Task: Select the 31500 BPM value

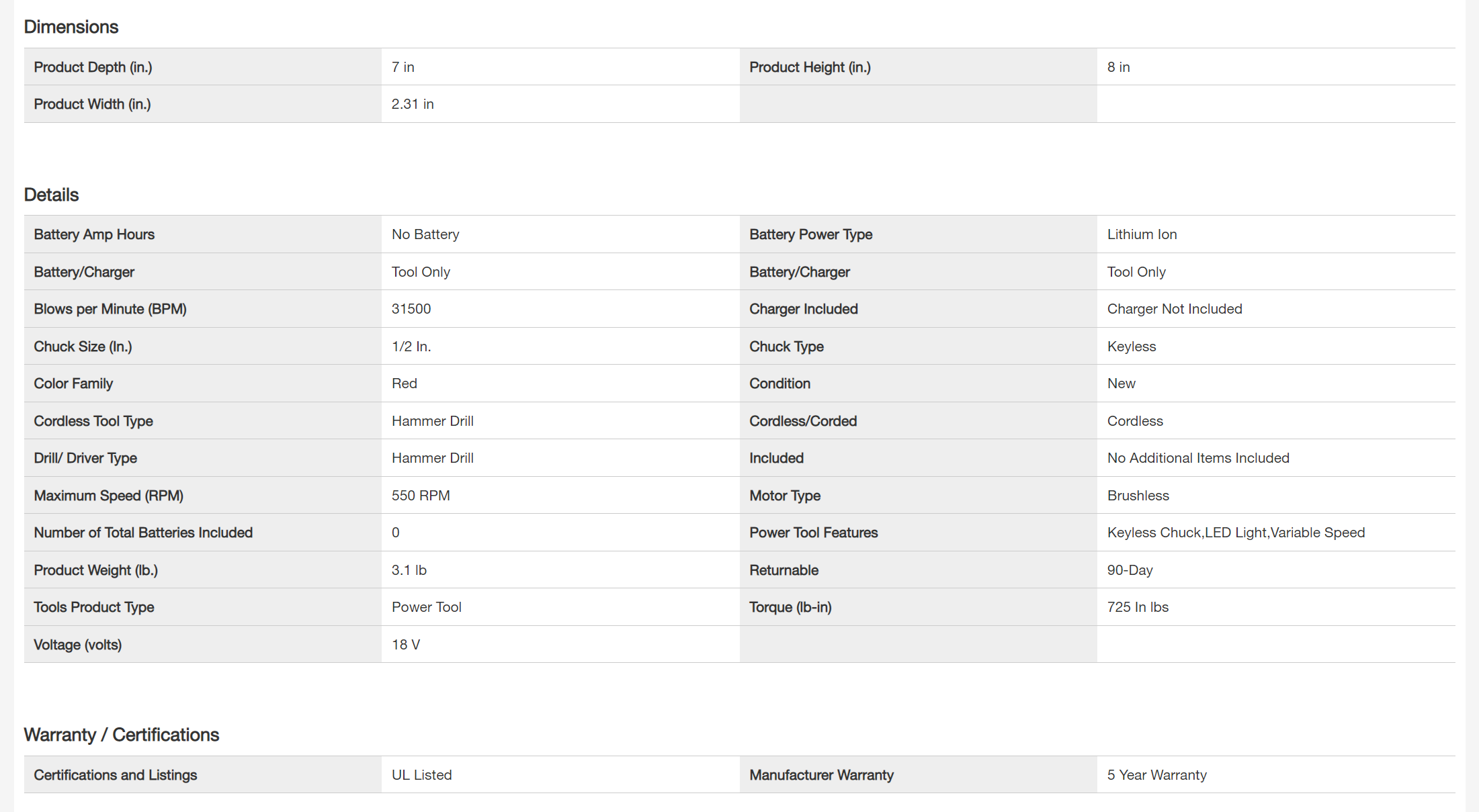Action: click(411, 309)
